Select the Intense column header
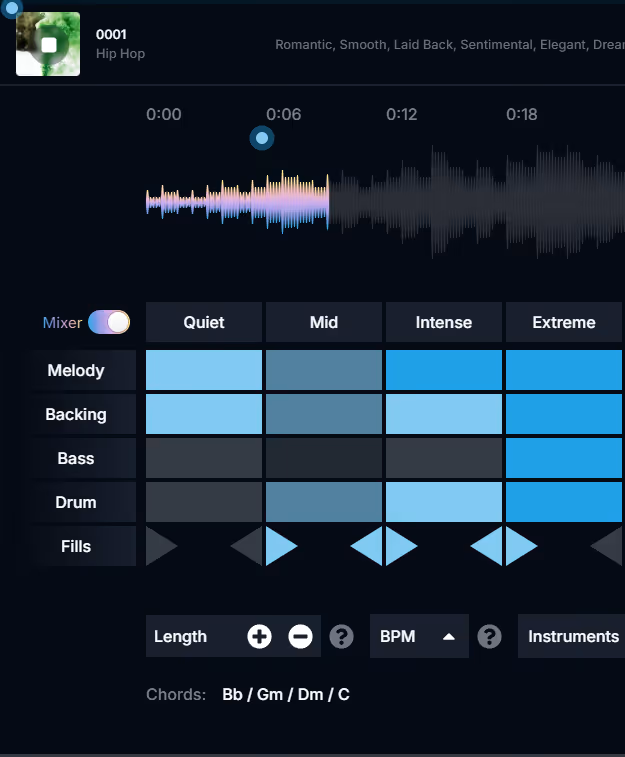 coord(444,322)
